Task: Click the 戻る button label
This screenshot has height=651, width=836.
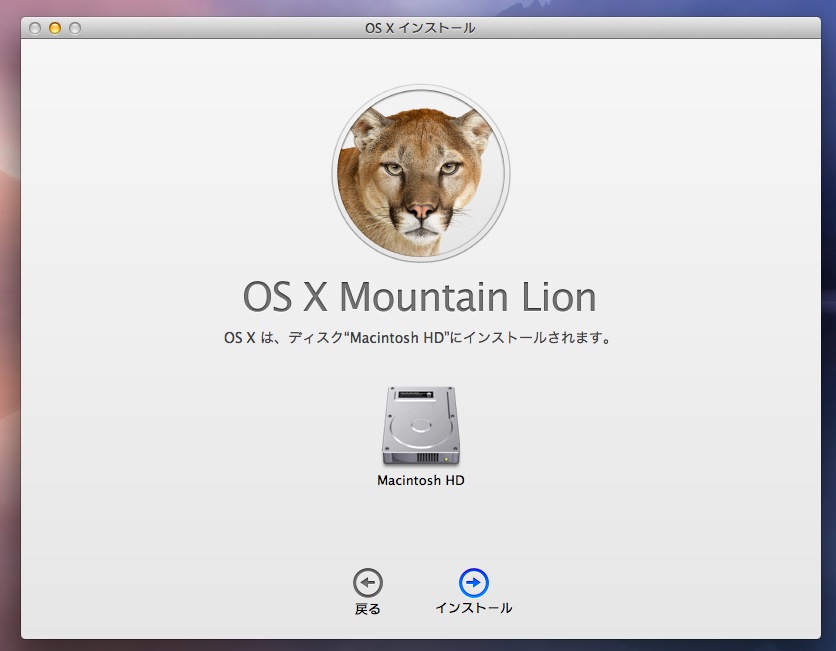Action: coord(367,608)
